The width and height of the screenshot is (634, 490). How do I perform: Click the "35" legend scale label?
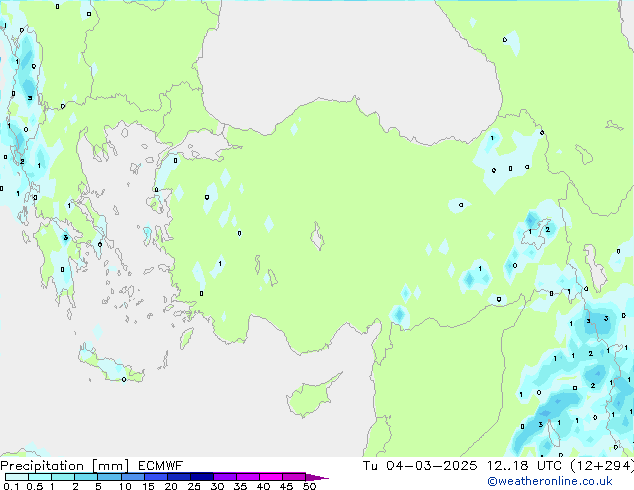pos(240,486)
